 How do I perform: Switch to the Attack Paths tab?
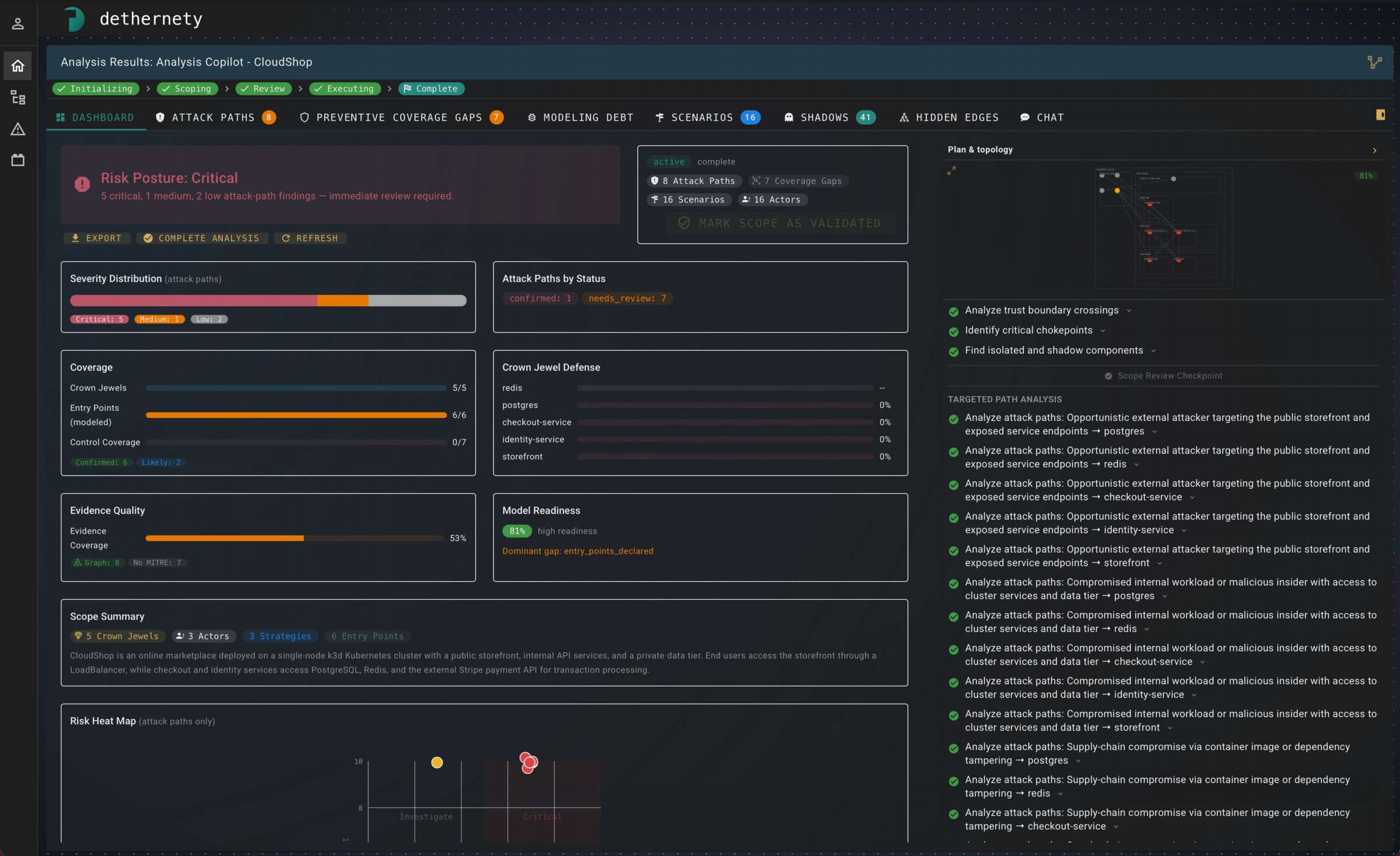[215, 117]
